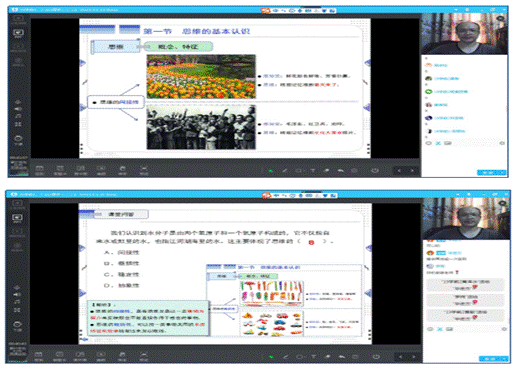Image resolution: width=521 pixels, height=370 pixels.
Task: Go to previous page in the quiz-slide window
Action: point(400,357)
